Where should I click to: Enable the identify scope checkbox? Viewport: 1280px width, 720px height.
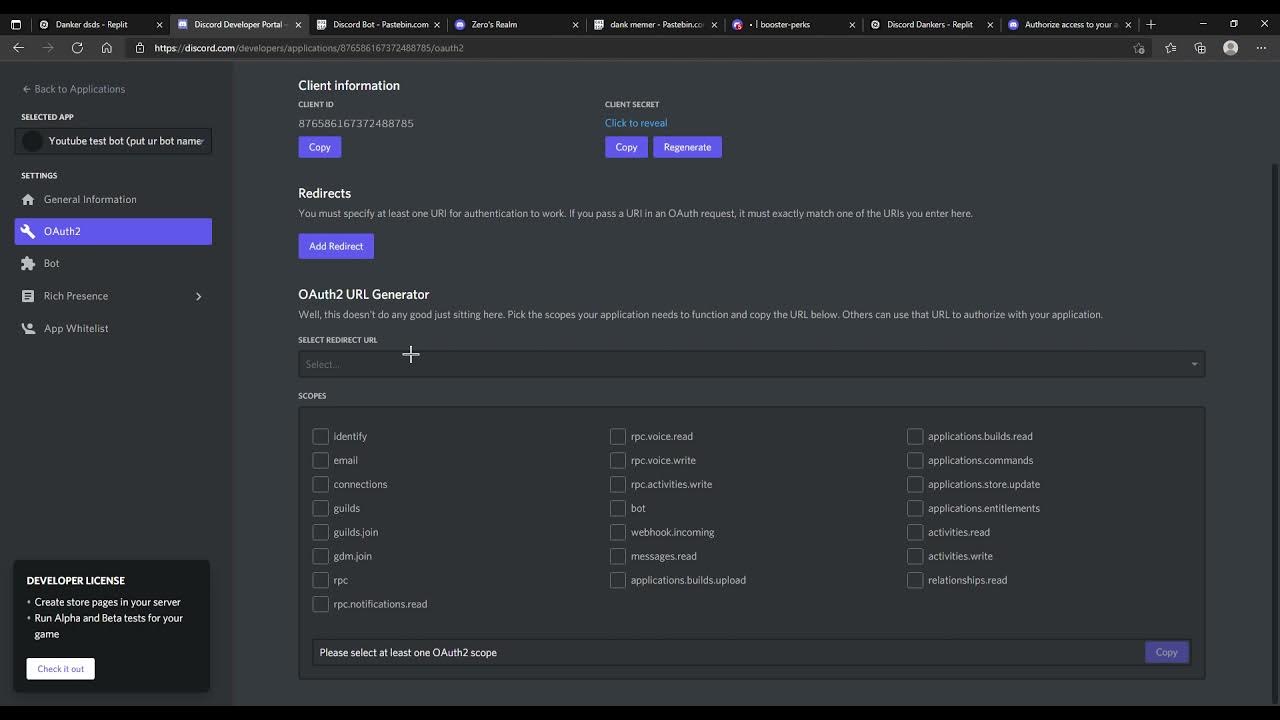320,436
